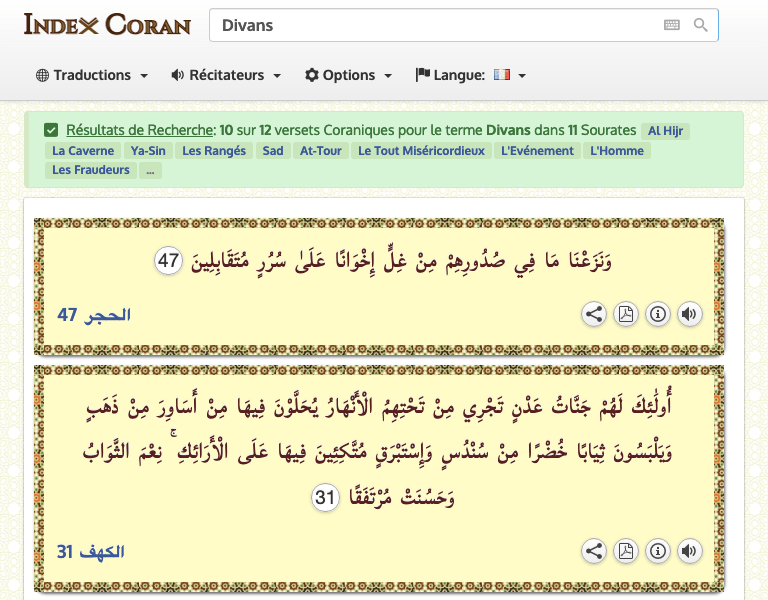768x600 pixels.
Task: Filter results by La Caverne surah tag
Action: 83,151
